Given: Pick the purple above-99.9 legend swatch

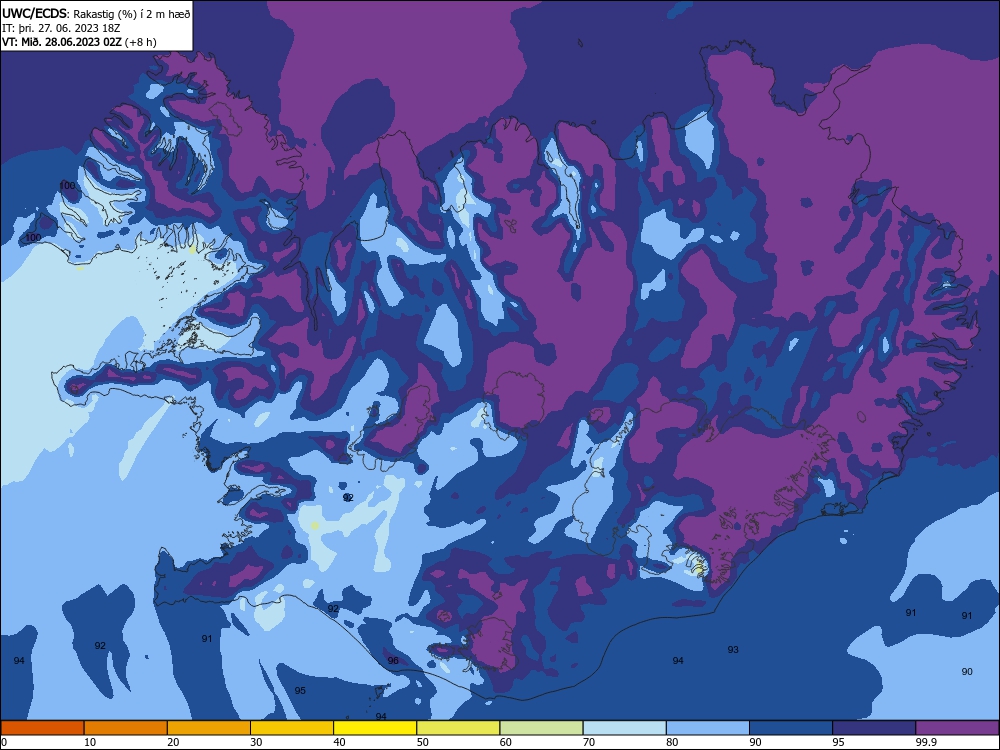Looking at the screenshot, I should tap(957, 728).
